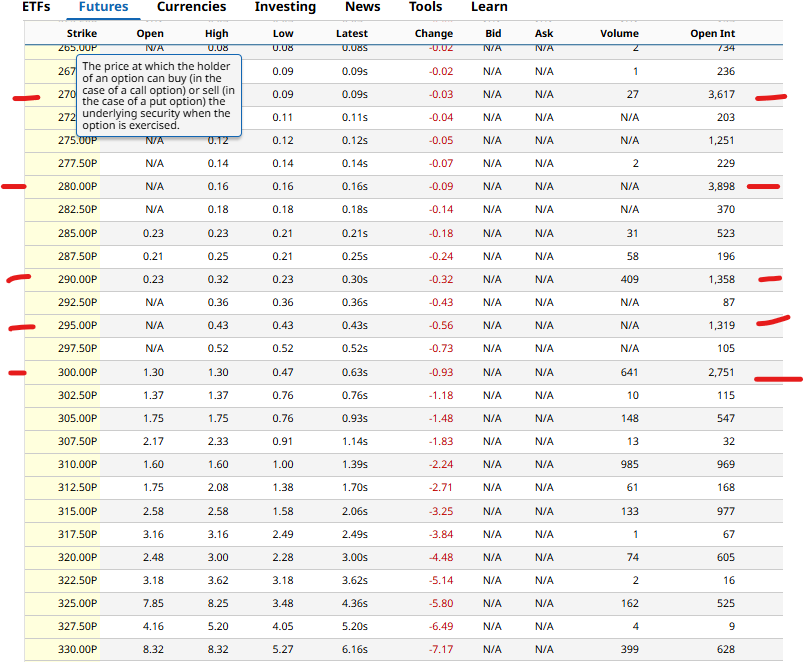Click volume 641 in 300.00P row
Screen dimensions: 804x662
[630, 372]
